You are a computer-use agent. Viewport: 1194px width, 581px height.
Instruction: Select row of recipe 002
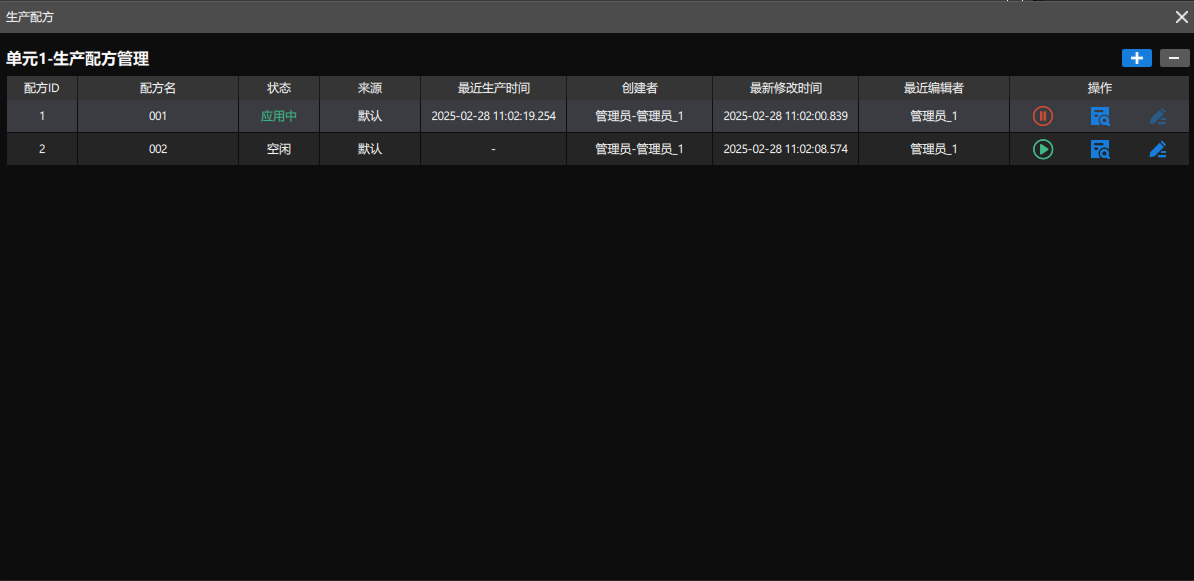pyautogui.click(x=400, y=149)
